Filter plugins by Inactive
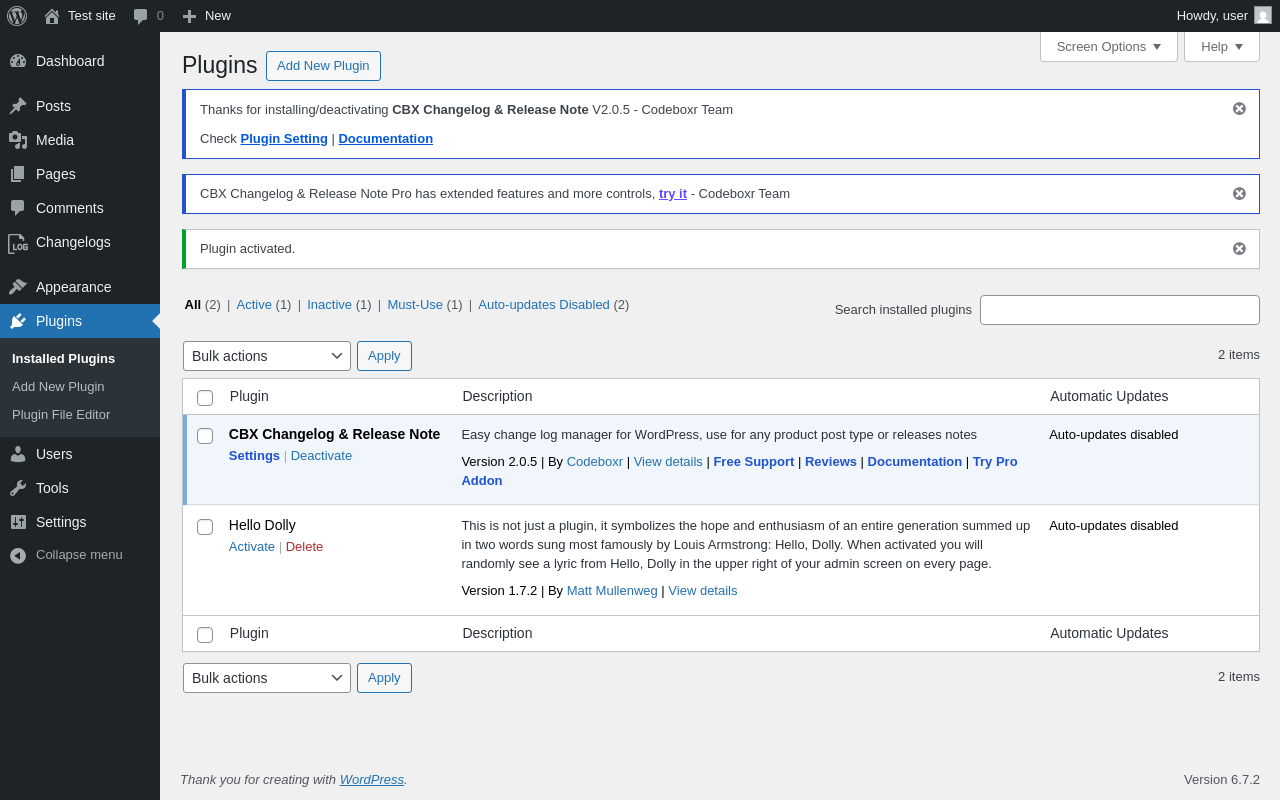 [x=329, y=305]
